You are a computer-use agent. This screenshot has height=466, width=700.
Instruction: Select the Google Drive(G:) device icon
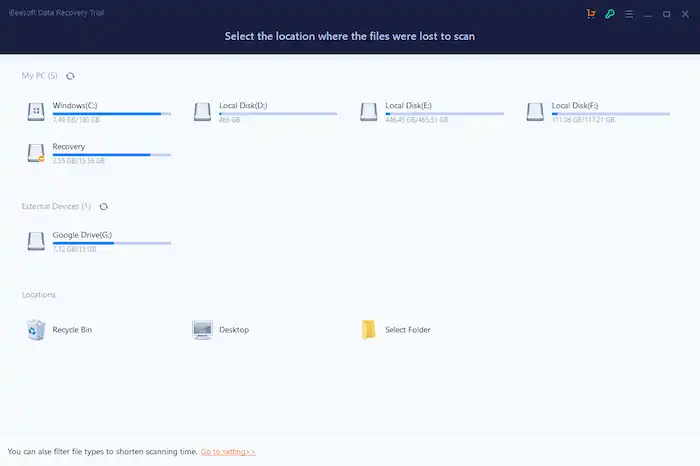pos(36,240)
